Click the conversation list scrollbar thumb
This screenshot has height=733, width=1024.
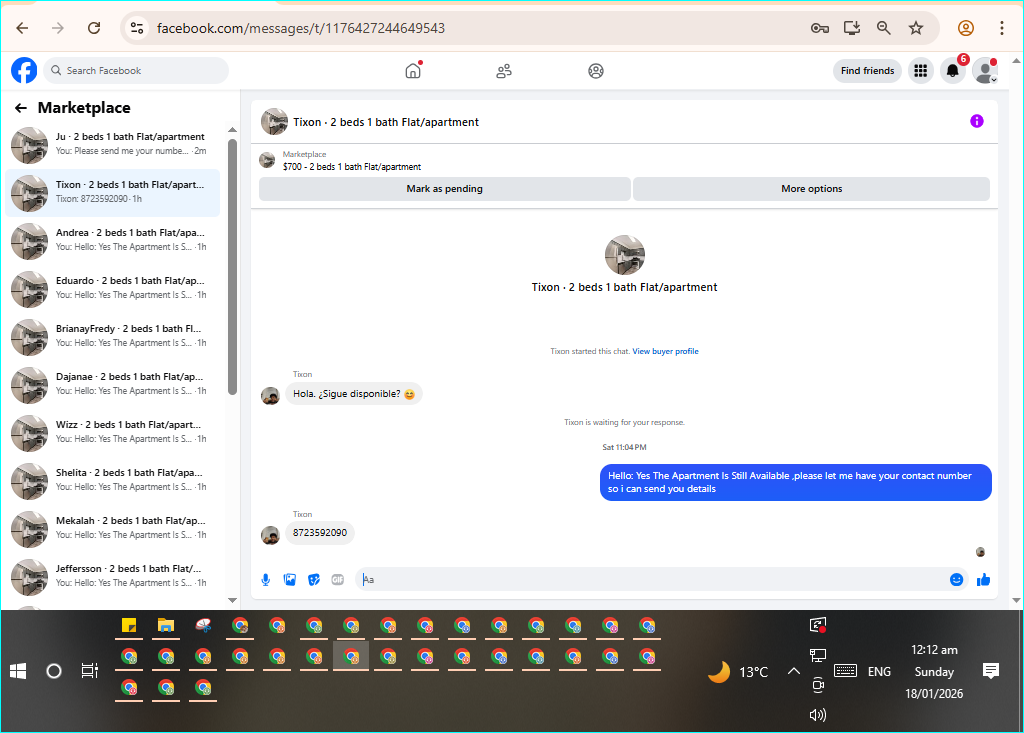click(x=232, y=267)
